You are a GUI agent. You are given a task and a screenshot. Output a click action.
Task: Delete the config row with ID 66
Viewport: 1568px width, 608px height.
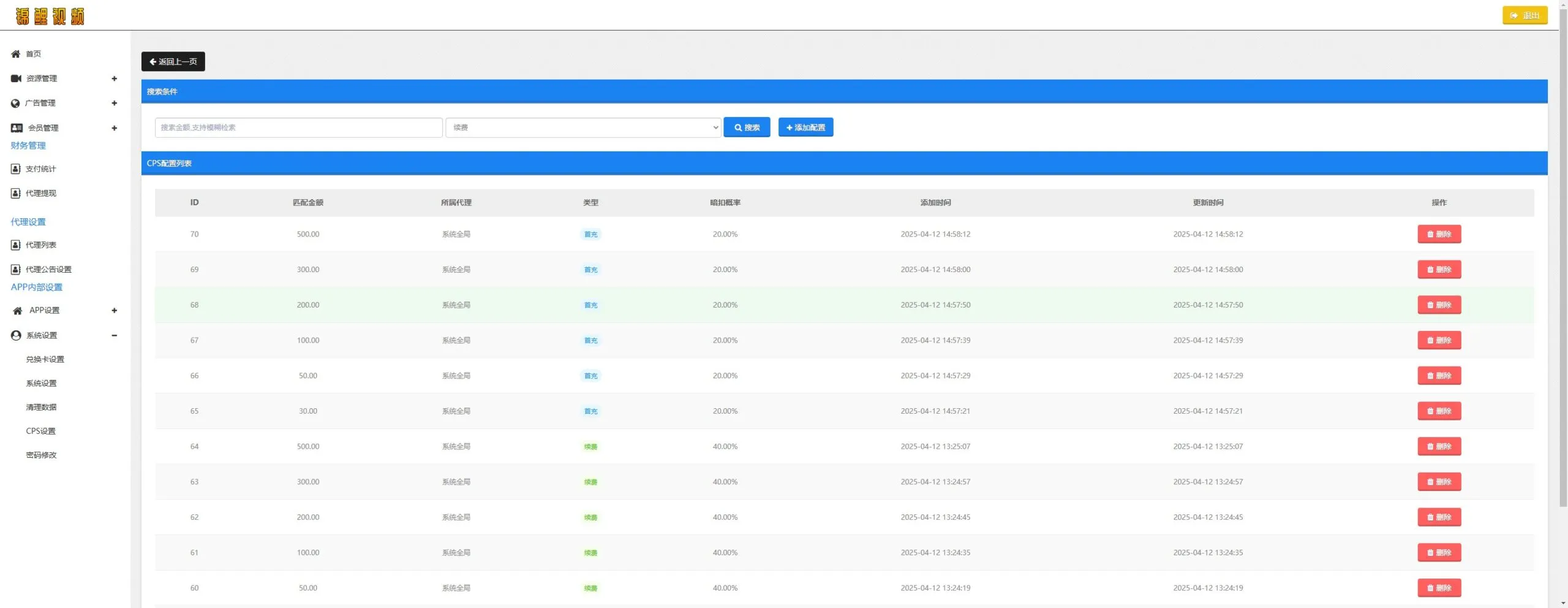(1439, 376)
